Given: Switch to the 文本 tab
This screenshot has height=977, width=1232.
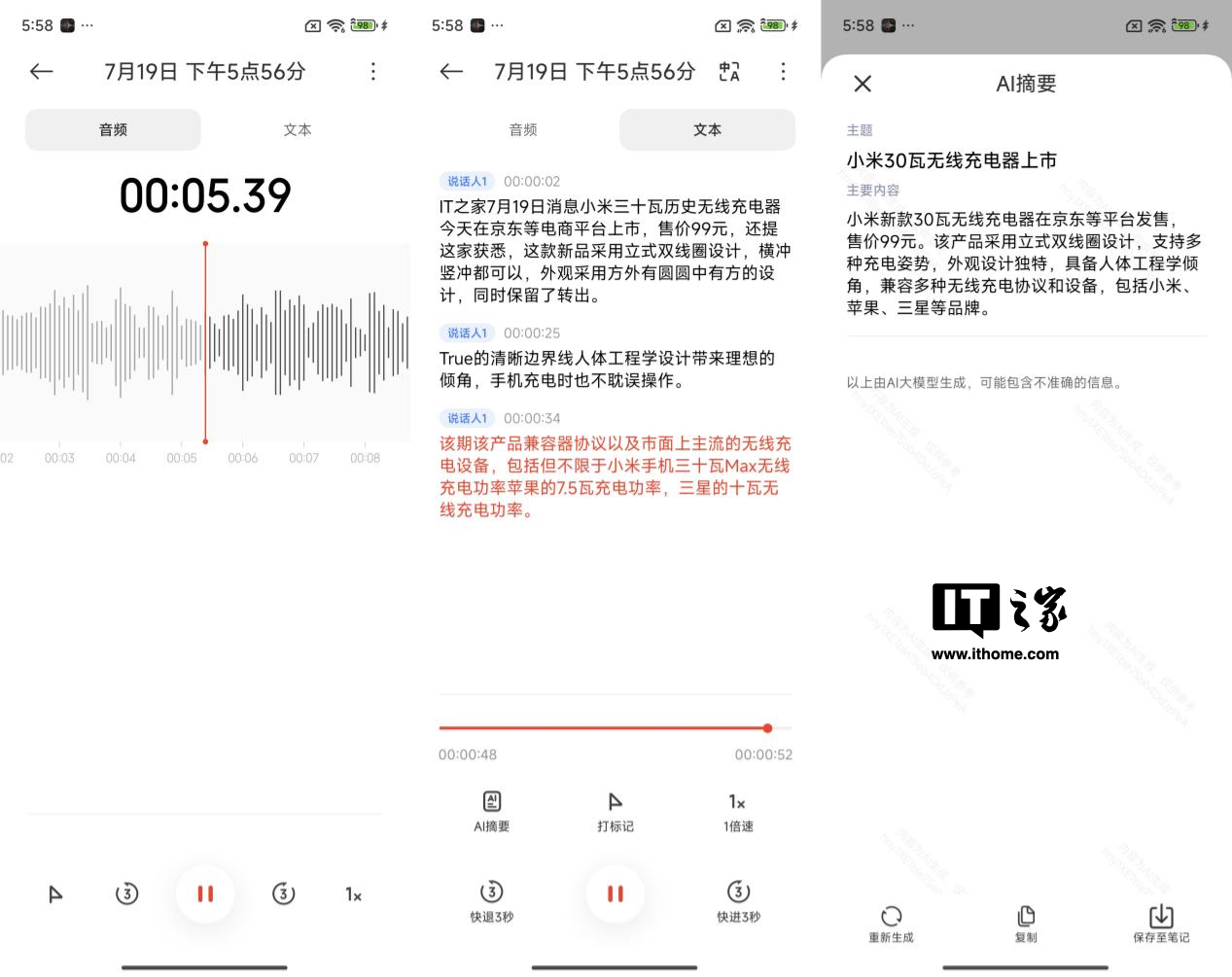Looking at the screenshot, I should tap(707, 129).
